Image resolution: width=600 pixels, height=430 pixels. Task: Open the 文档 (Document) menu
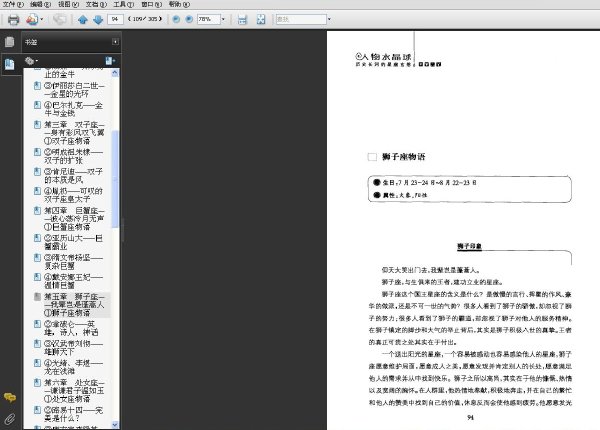click(96, 4)
